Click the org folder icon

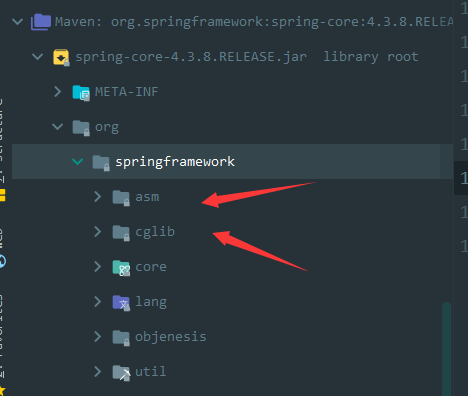81,128
